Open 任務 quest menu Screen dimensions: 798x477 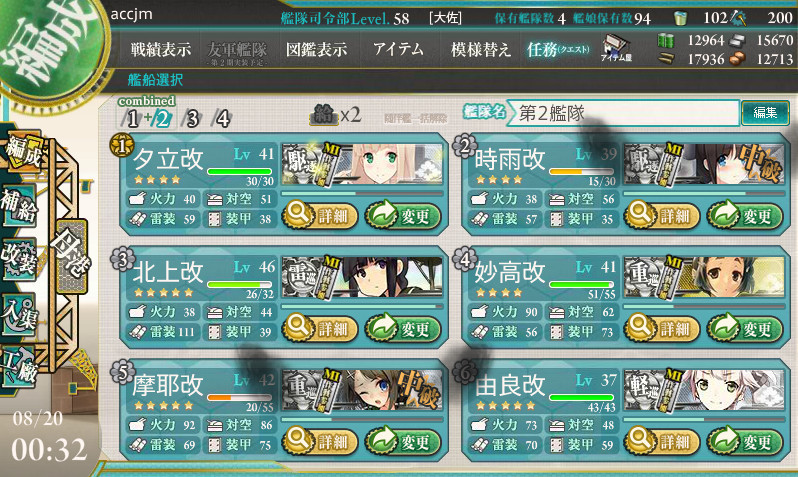(558, 49)
